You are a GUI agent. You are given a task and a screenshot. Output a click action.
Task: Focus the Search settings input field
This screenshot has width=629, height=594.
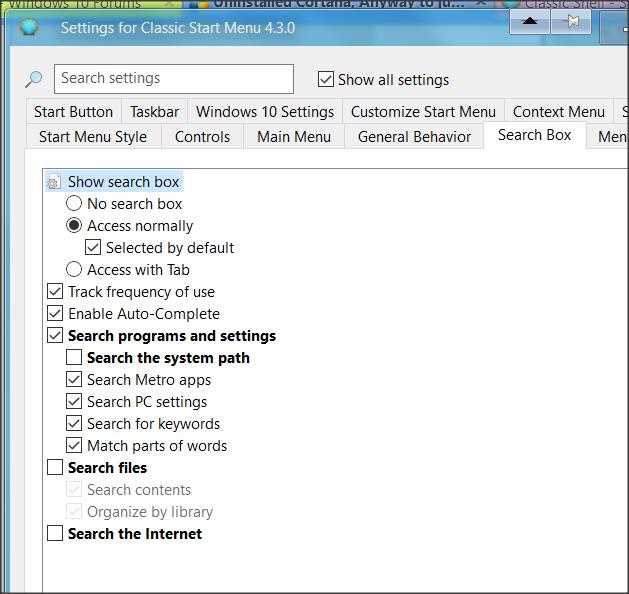coord(174,79)
